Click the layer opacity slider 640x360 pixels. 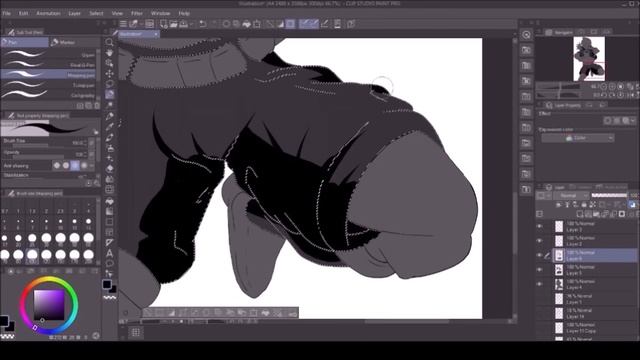coord(609,196)
